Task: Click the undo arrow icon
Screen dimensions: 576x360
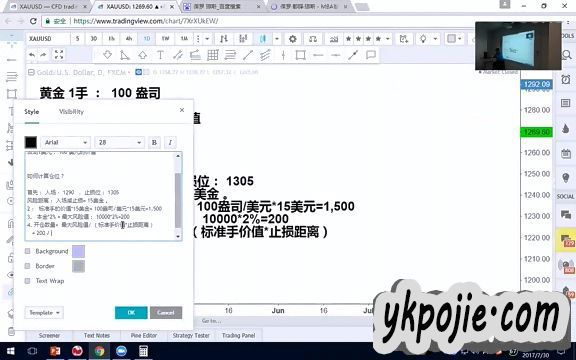Action: coord(32,55)
